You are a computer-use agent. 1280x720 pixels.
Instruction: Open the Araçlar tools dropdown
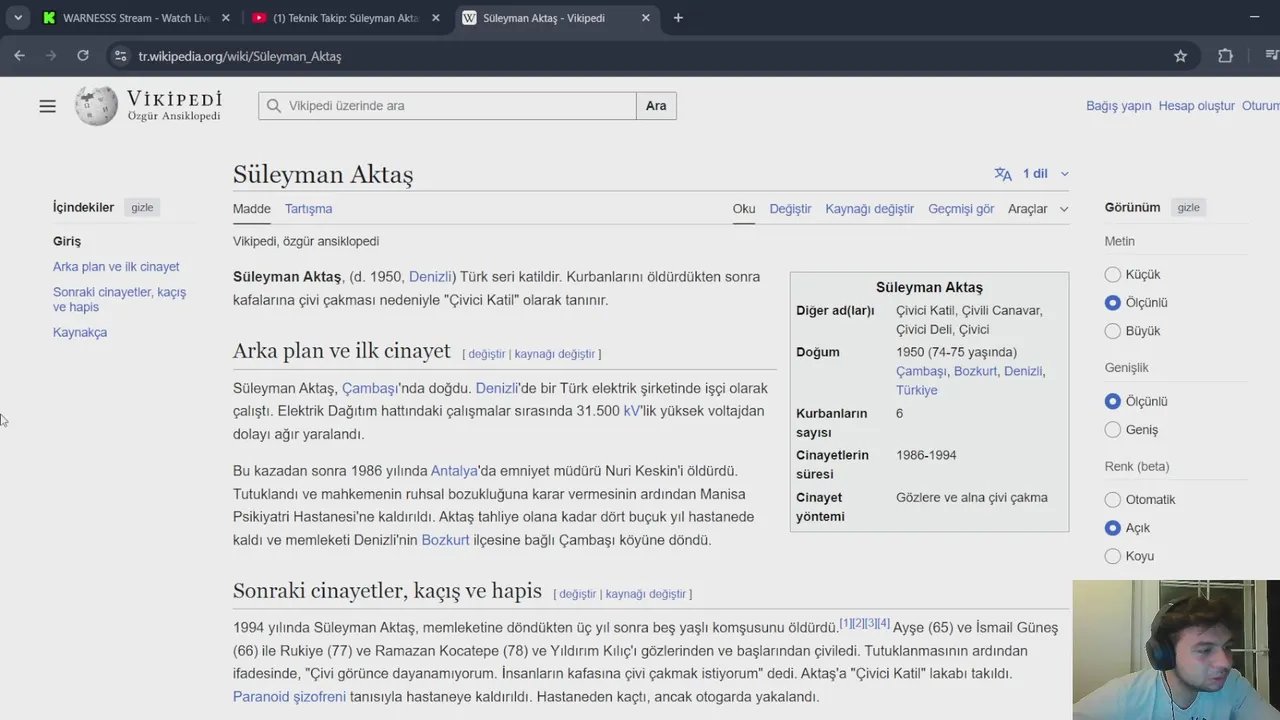(1038, 209)
